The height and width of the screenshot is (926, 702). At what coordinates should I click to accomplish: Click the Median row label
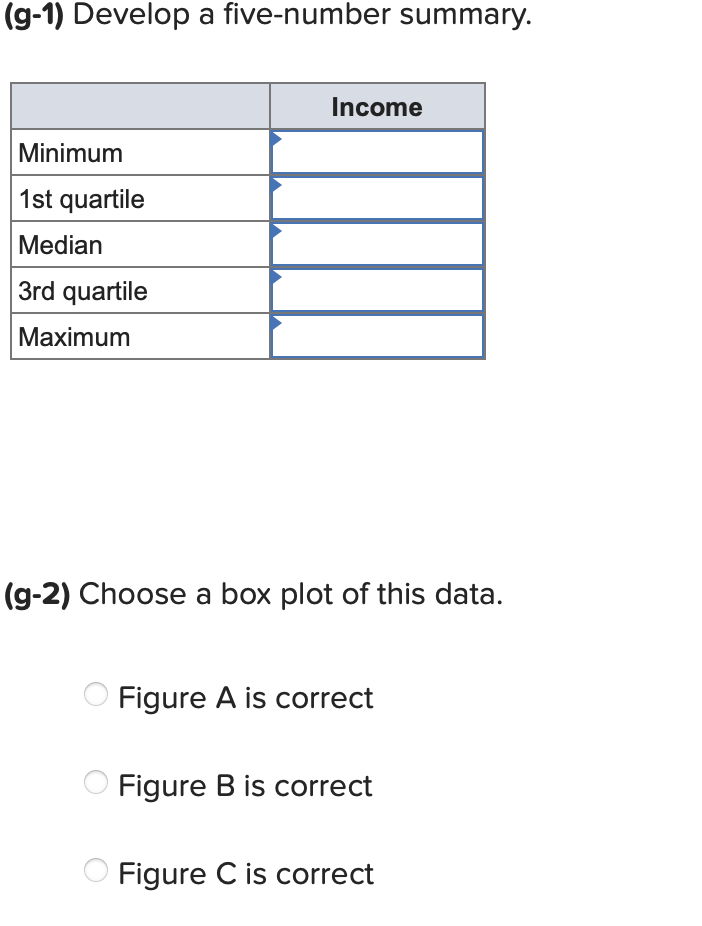(58, 244)
